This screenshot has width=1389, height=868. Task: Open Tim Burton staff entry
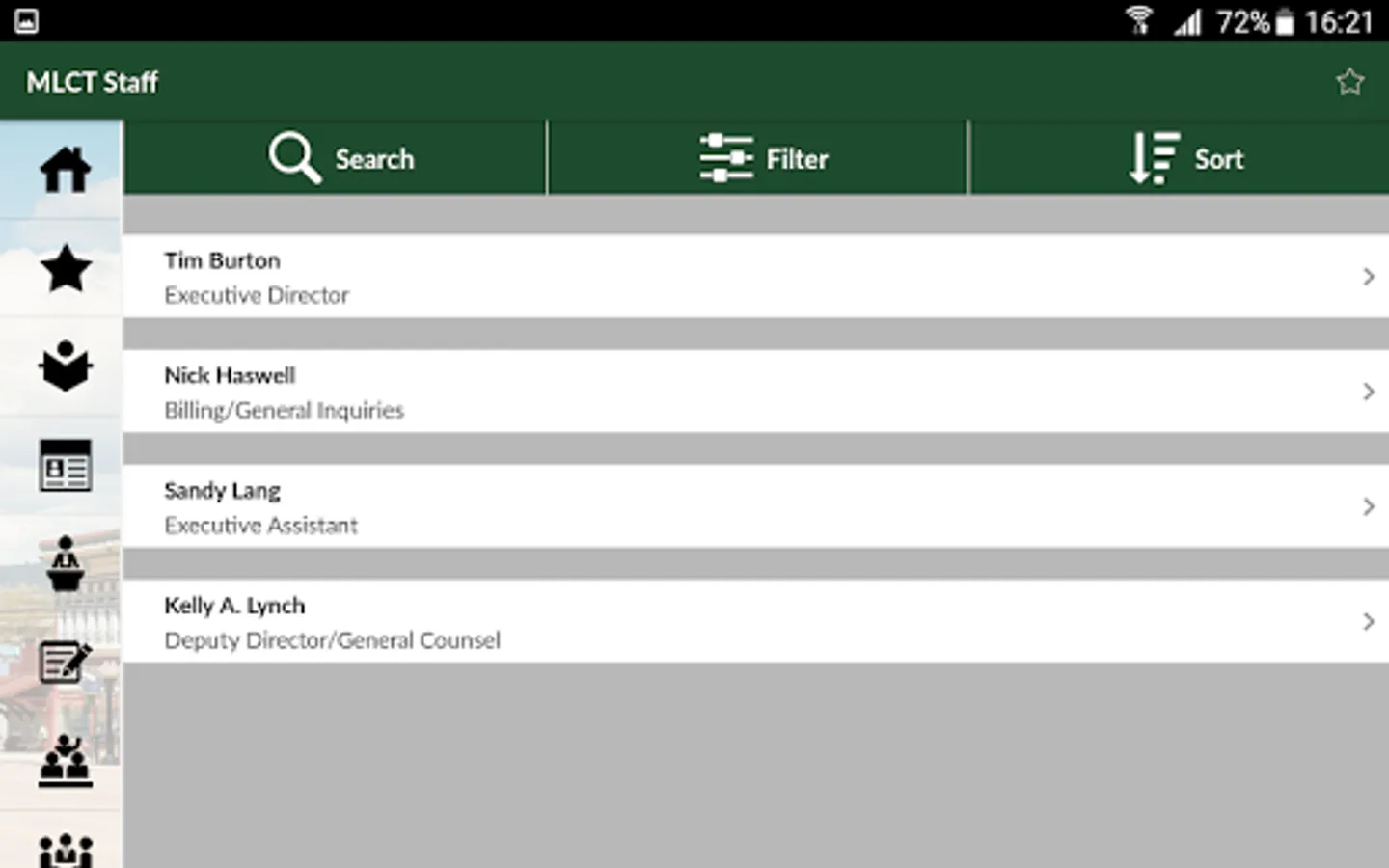click(x=755, y=277)
